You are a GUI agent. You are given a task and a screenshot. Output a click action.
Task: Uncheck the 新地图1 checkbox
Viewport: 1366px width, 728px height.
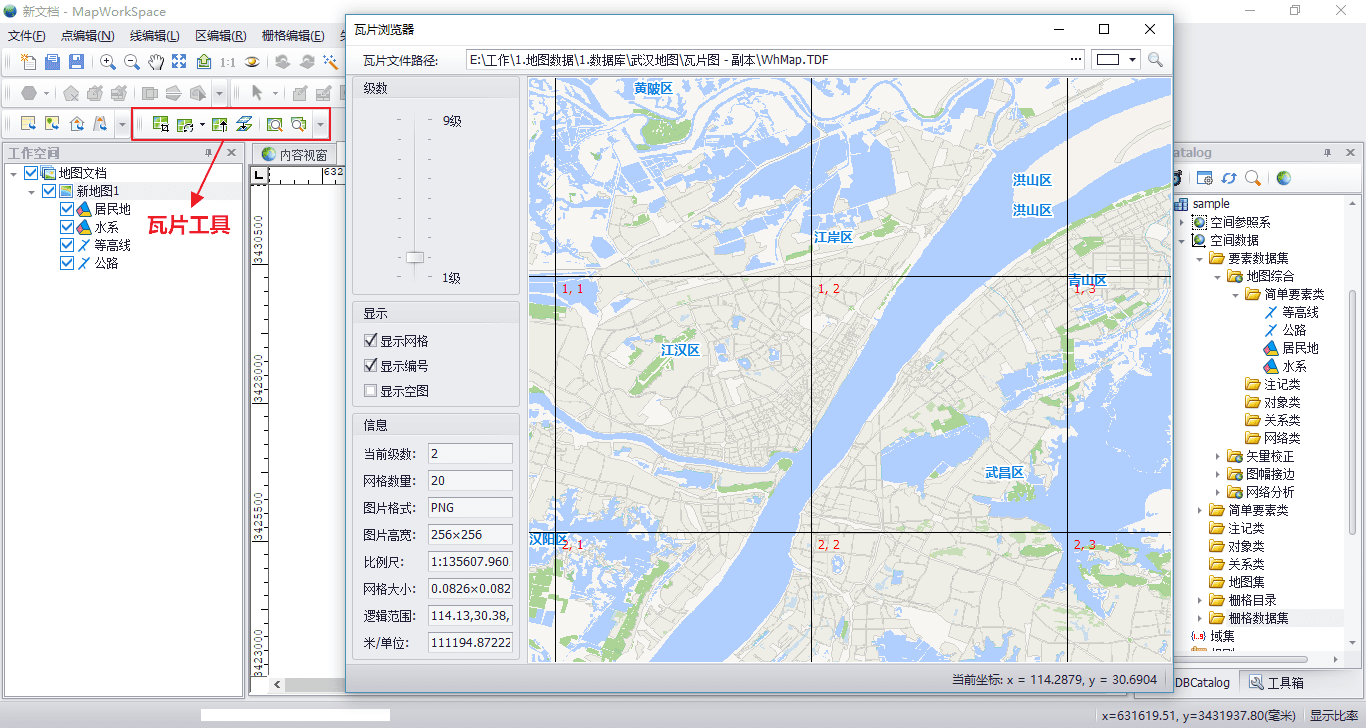point(49,191)
